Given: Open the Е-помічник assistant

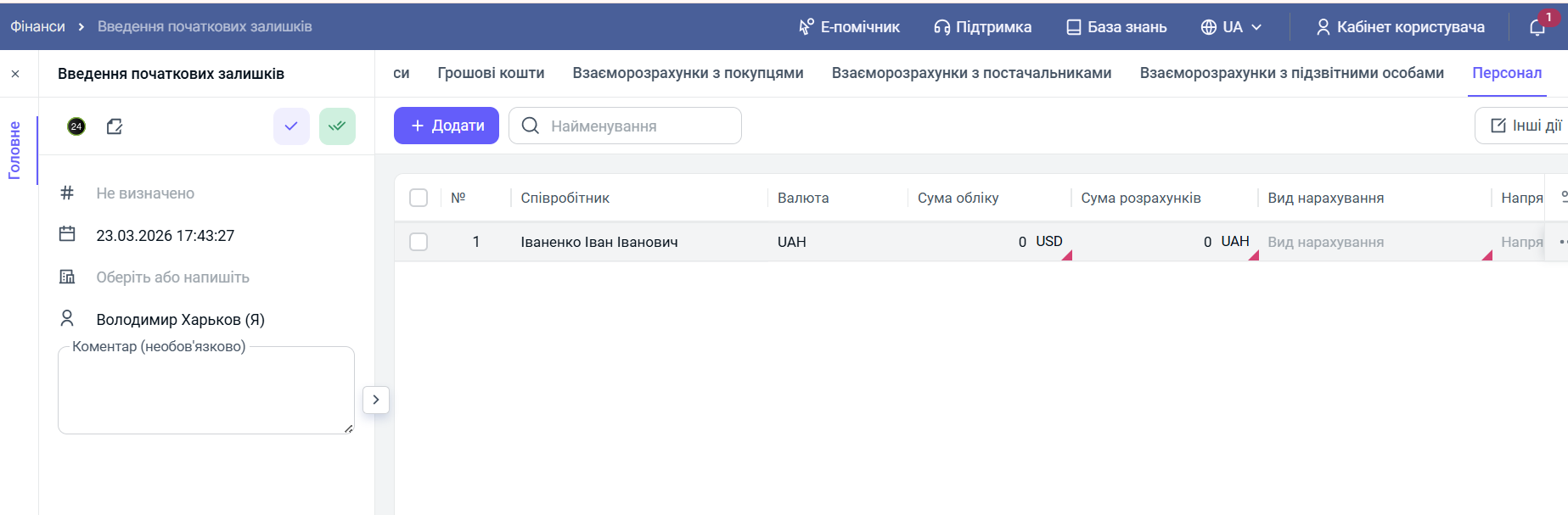Looking at the screenshot, I should click(x=849, y=27).
